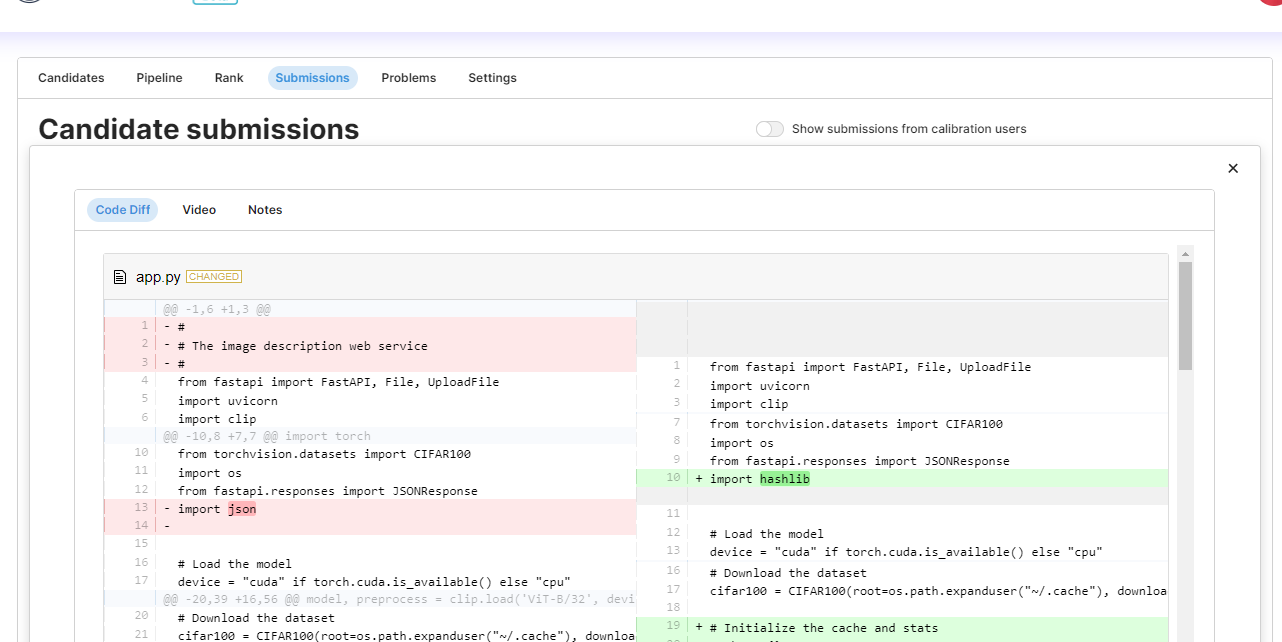Screen dimensions: 1282x642
Task: Toggle Show submissions from calibration users
Action: coord(770,129)
